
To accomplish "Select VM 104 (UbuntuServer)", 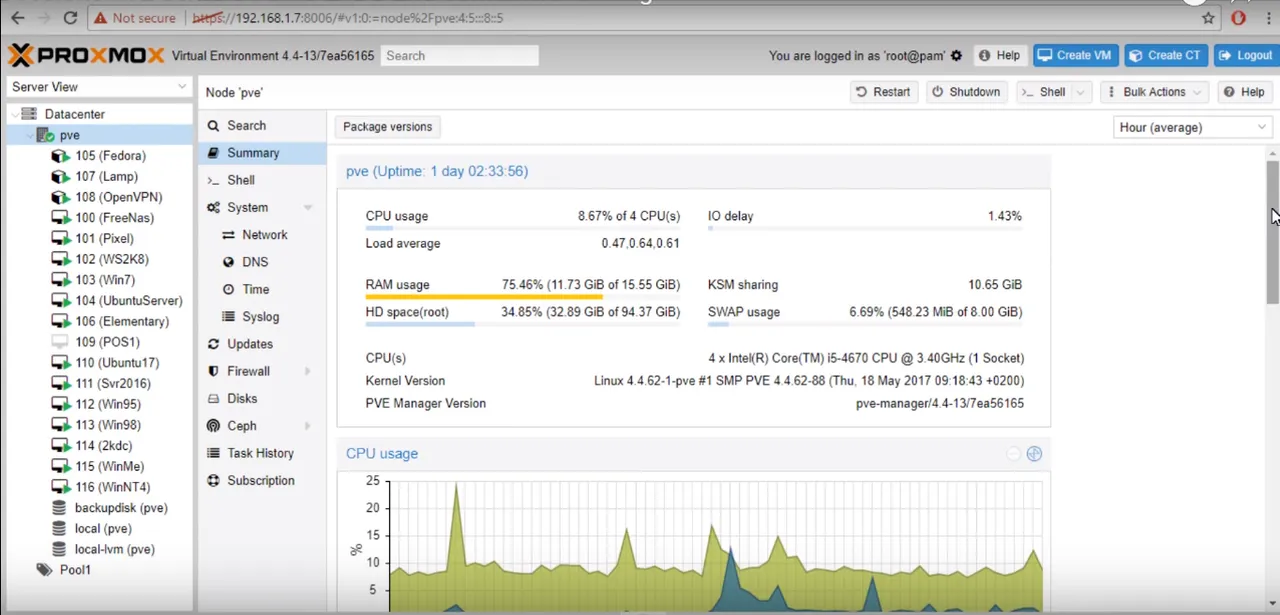I will pyautogui.click(x=128, y=301).
